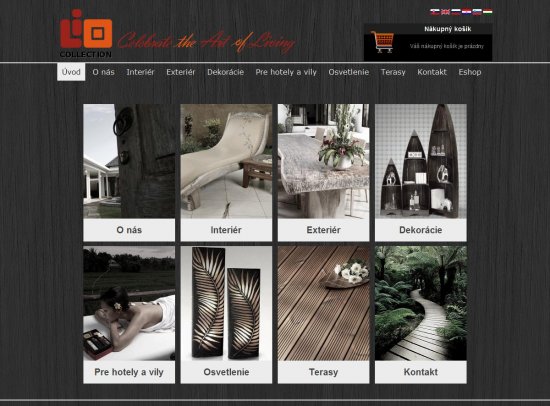Viewport: 550px width, 406px height.
Task: Click the Celebrate the Art of Living slogan
Action: (206, 43)
